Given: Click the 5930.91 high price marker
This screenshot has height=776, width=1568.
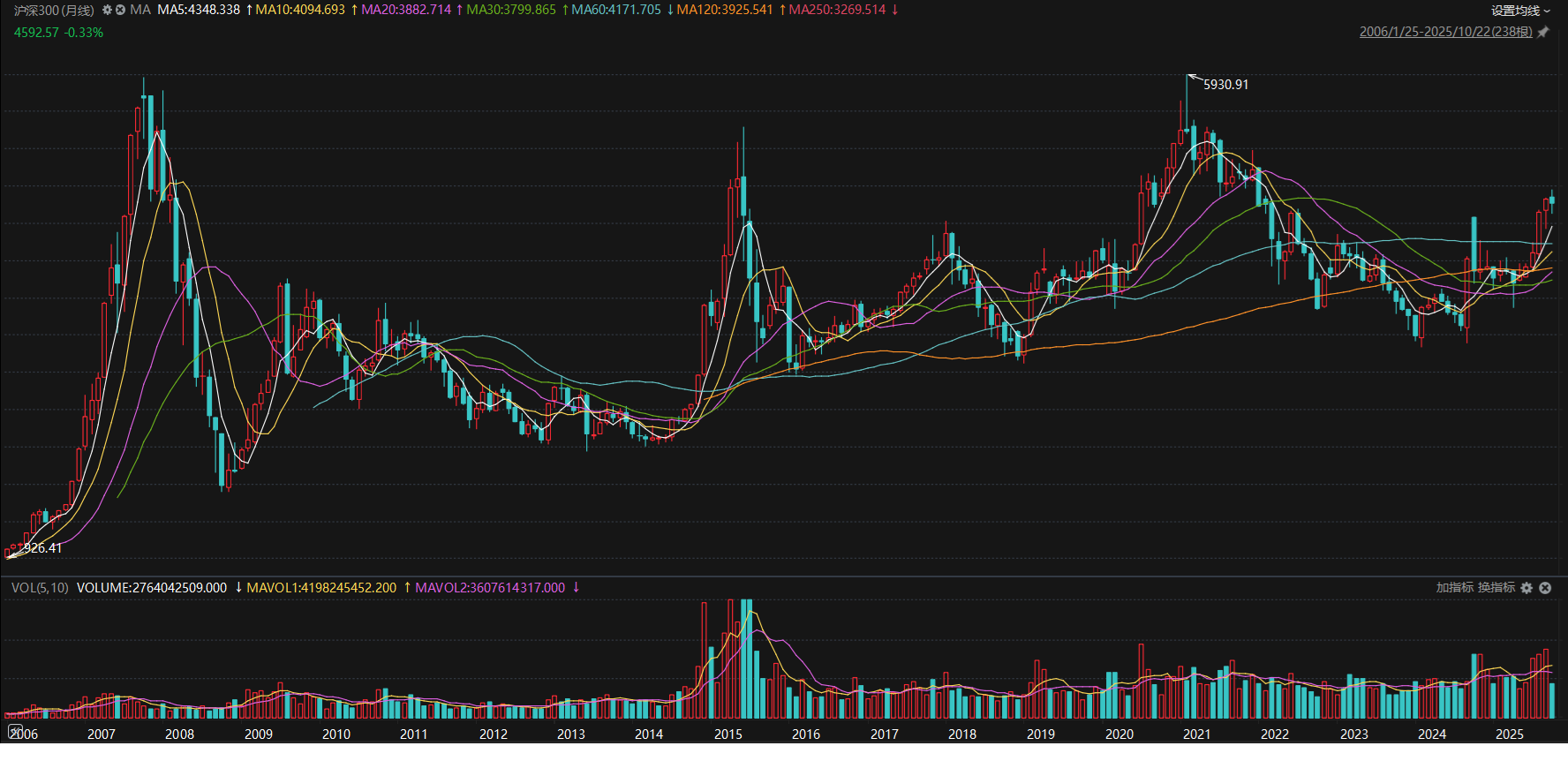Looking at the screenshot, I should pyautogui.click(x=1225, y=85).
